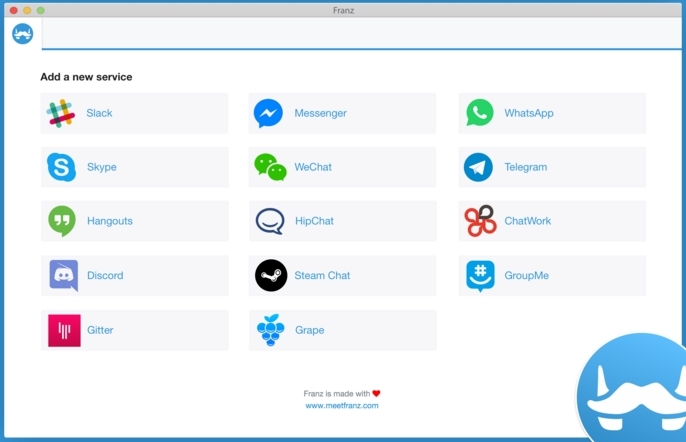Click the Franz mustache tab icon

[x=22, y=34]
